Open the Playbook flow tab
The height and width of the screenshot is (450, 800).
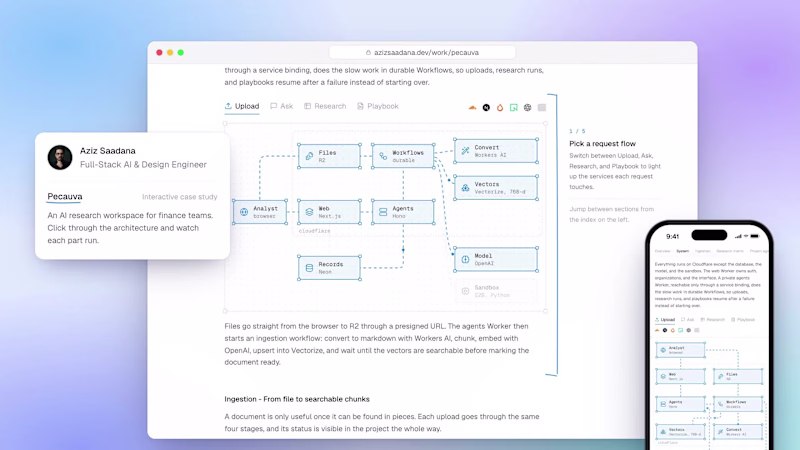pyautogui.click(x=378, y=106)
